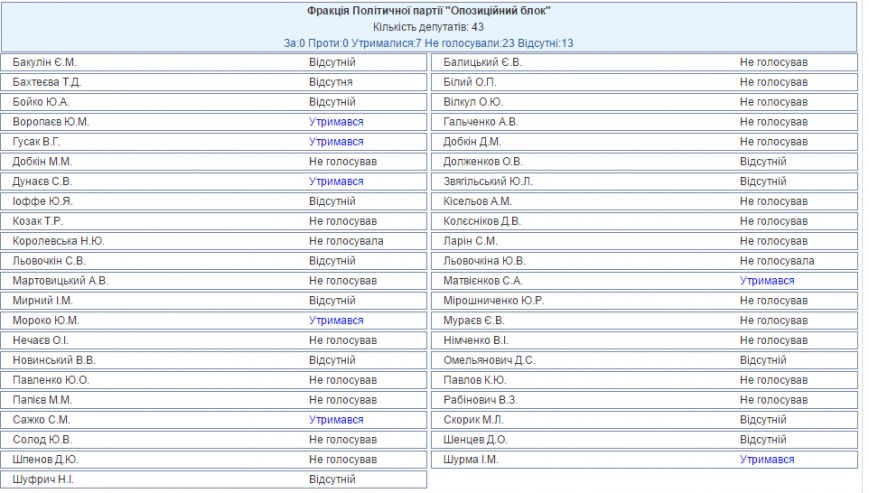Select the name Сажко С.М.
The image size is (869, 493).
(x=41, y=420)
